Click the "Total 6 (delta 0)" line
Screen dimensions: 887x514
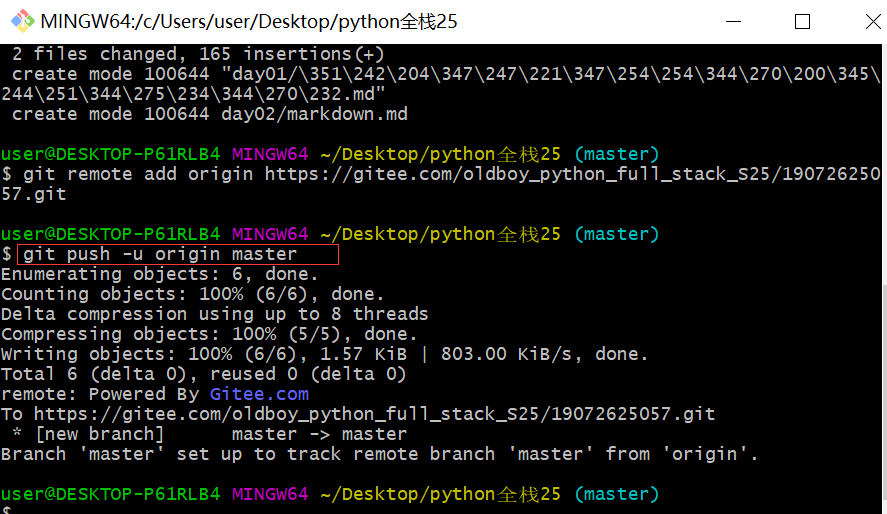click(203, 374)
